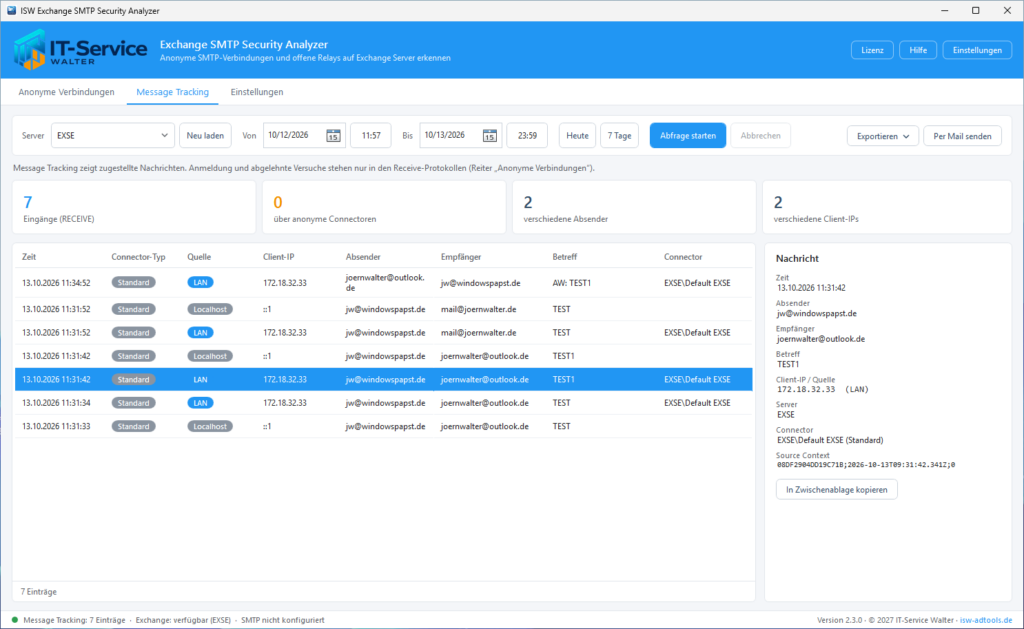Viewport: 1024px width, 629px height.
Task: Click the Abbrechen button
Action: click(760, 136)
